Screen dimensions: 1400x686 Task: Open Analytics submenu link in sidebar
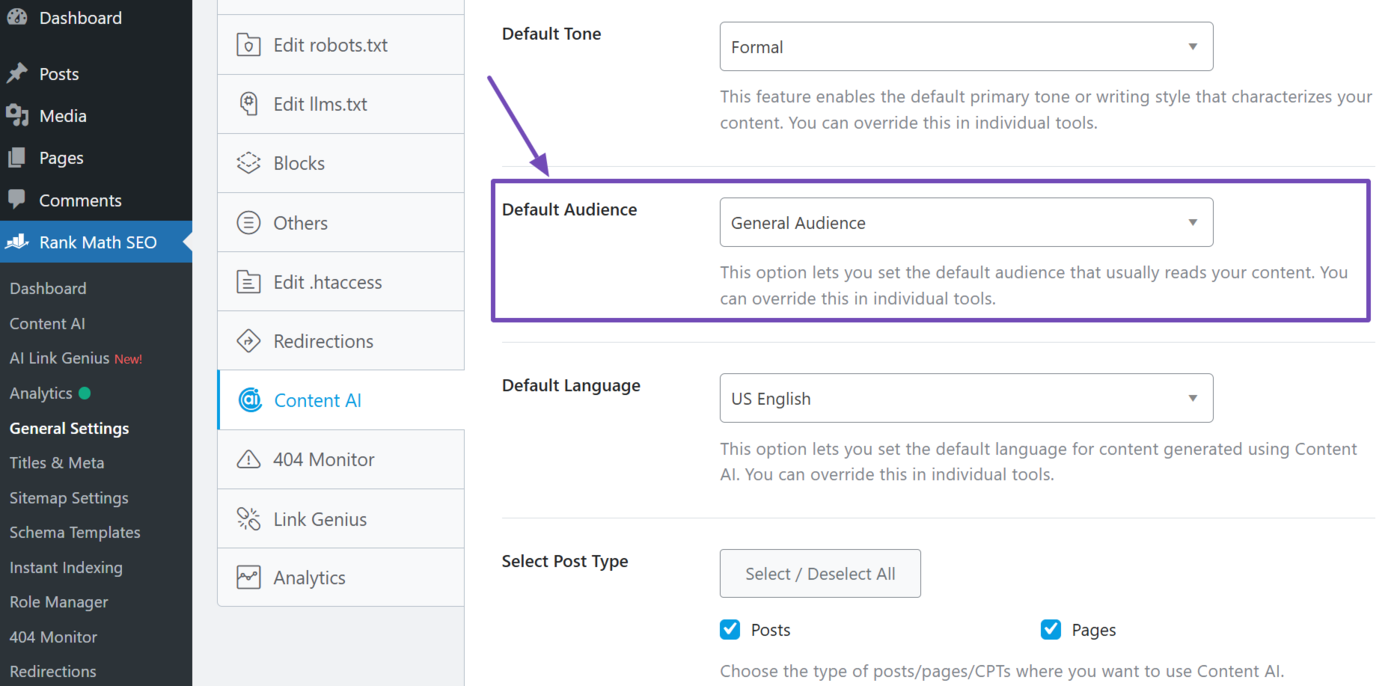(x=41, y=393)
